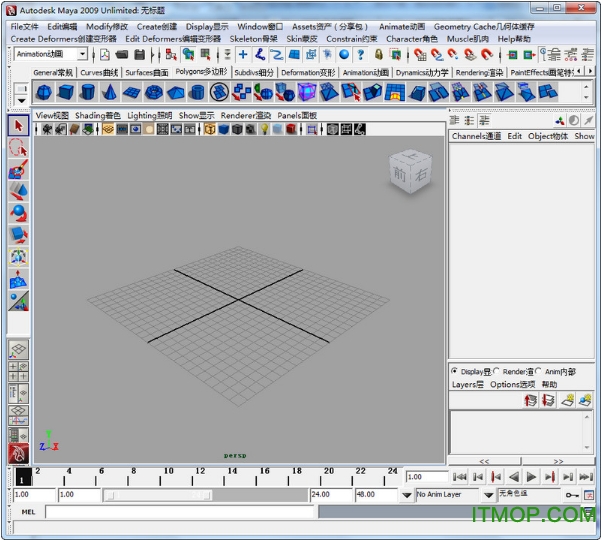The width and height of the screenshot is (602, 540).
Task: Click the time range slider bar
Action: (x=158, y=495)
